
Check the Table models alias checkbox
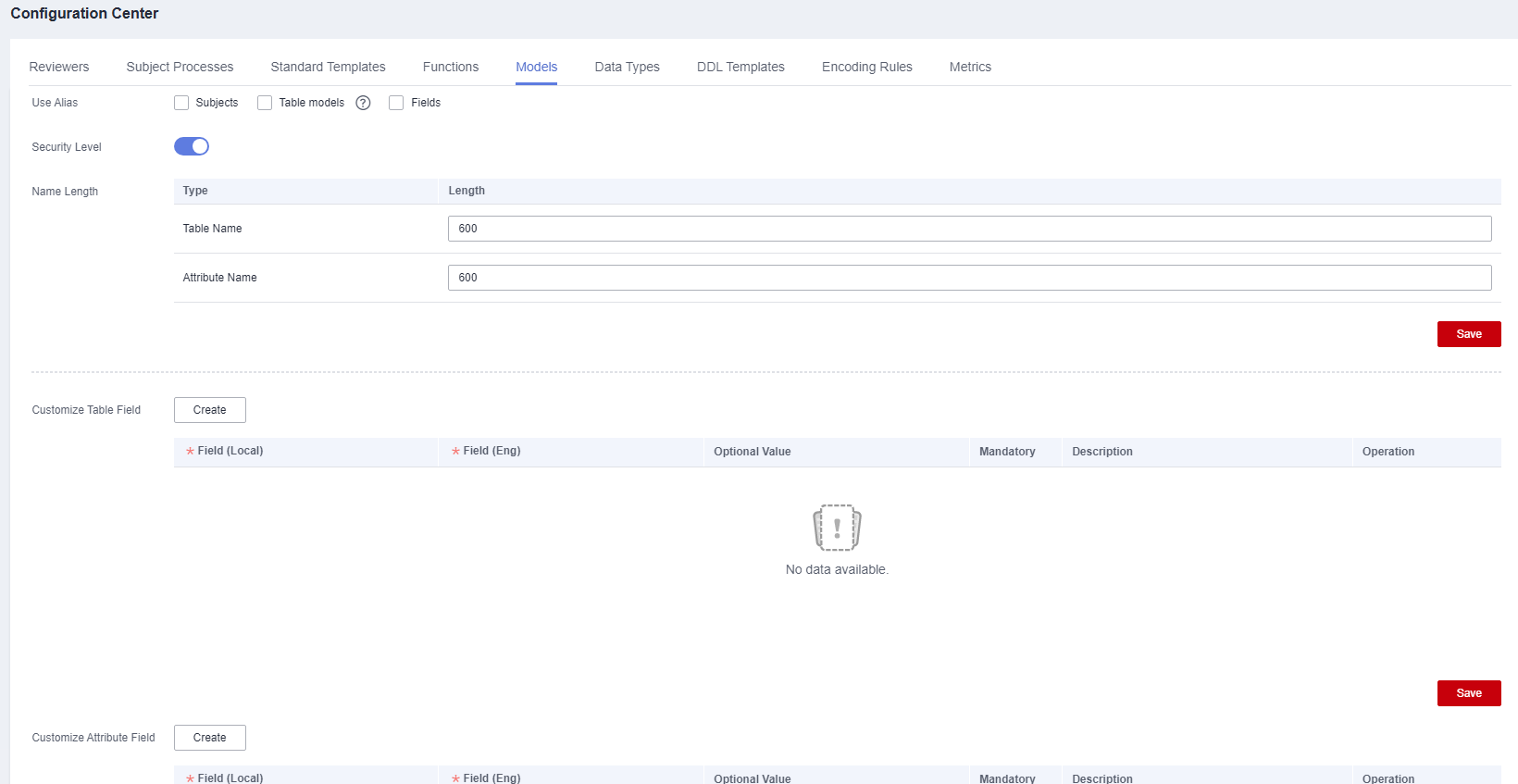pyautogui.click(x=265, y=103)
